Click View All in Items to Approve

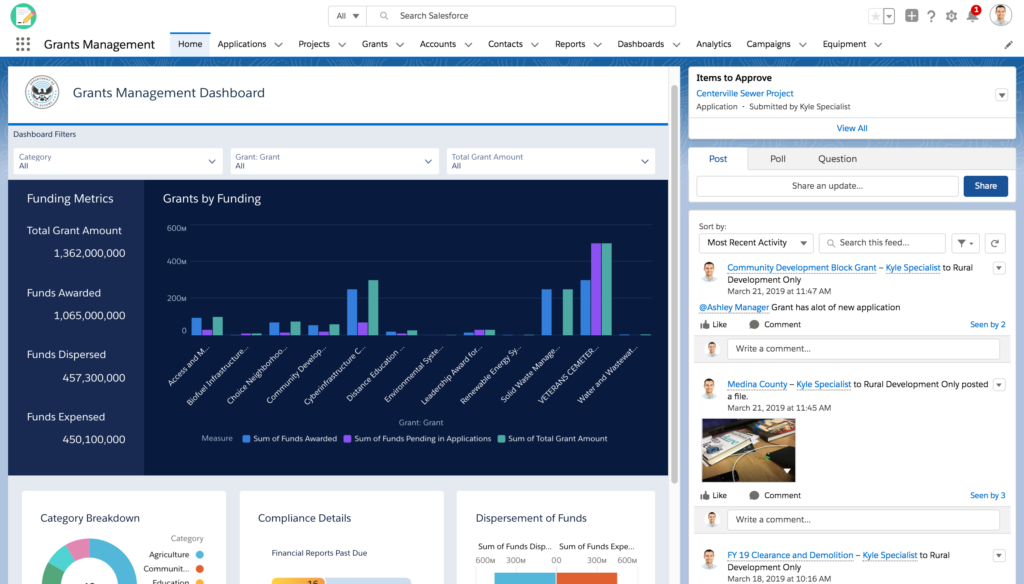click(852, 128)
